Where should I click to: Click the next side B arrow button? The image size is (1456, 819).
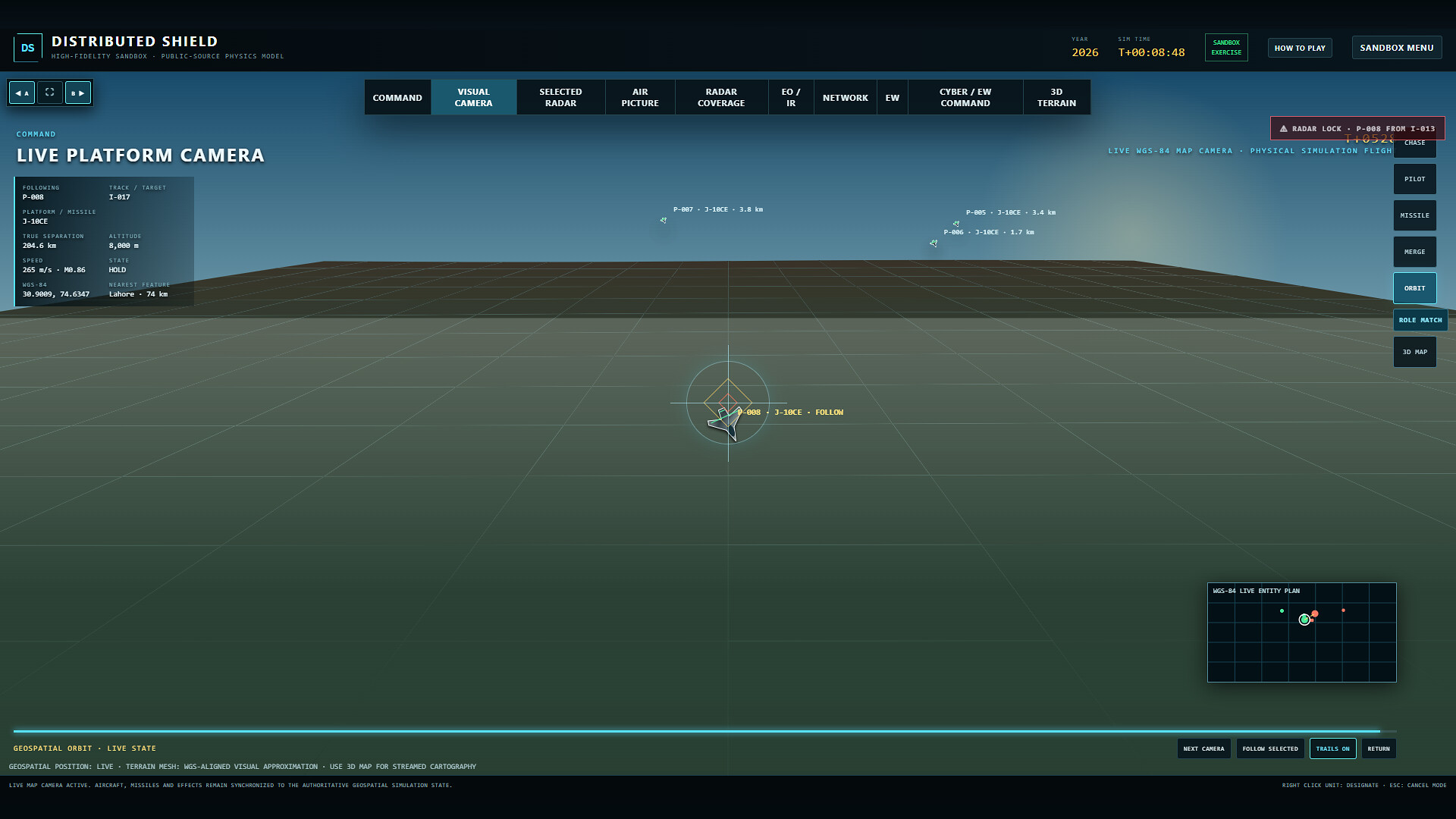pyautogui.click(x=78, y=93)
